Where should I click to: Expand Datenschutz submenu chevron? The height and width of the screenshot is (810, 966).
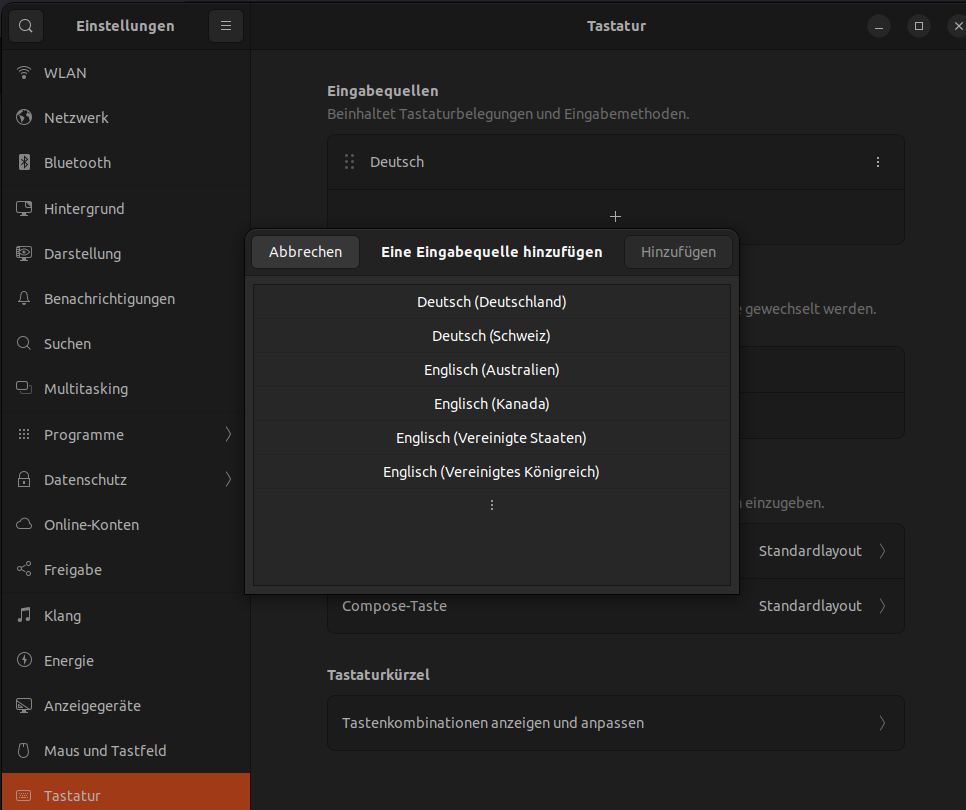tap(228, 480)
